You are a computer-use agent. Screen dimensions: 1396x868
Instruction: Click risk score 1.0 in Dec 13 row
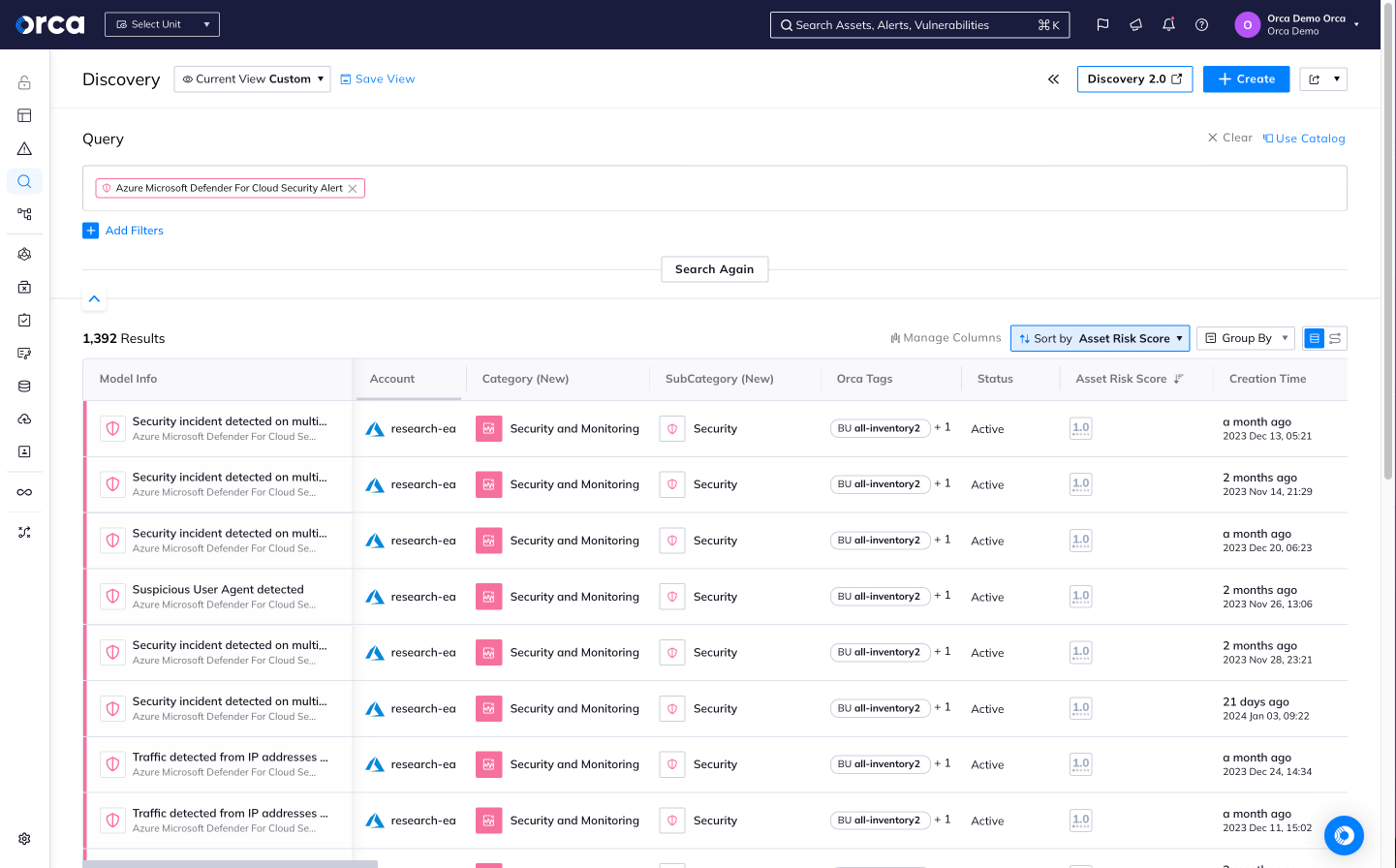[x=1081, y=428]
